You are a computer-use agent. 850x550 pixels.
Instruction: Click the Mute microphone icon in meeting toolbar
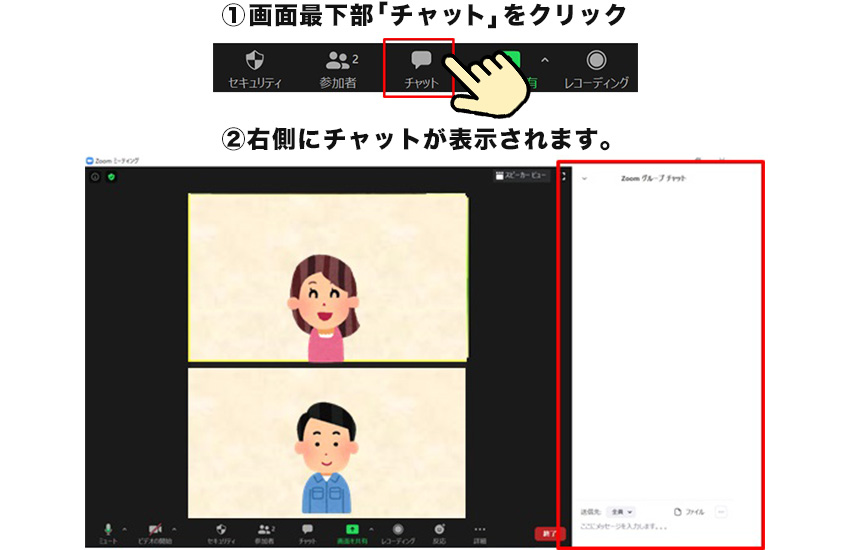coord(108,529)
